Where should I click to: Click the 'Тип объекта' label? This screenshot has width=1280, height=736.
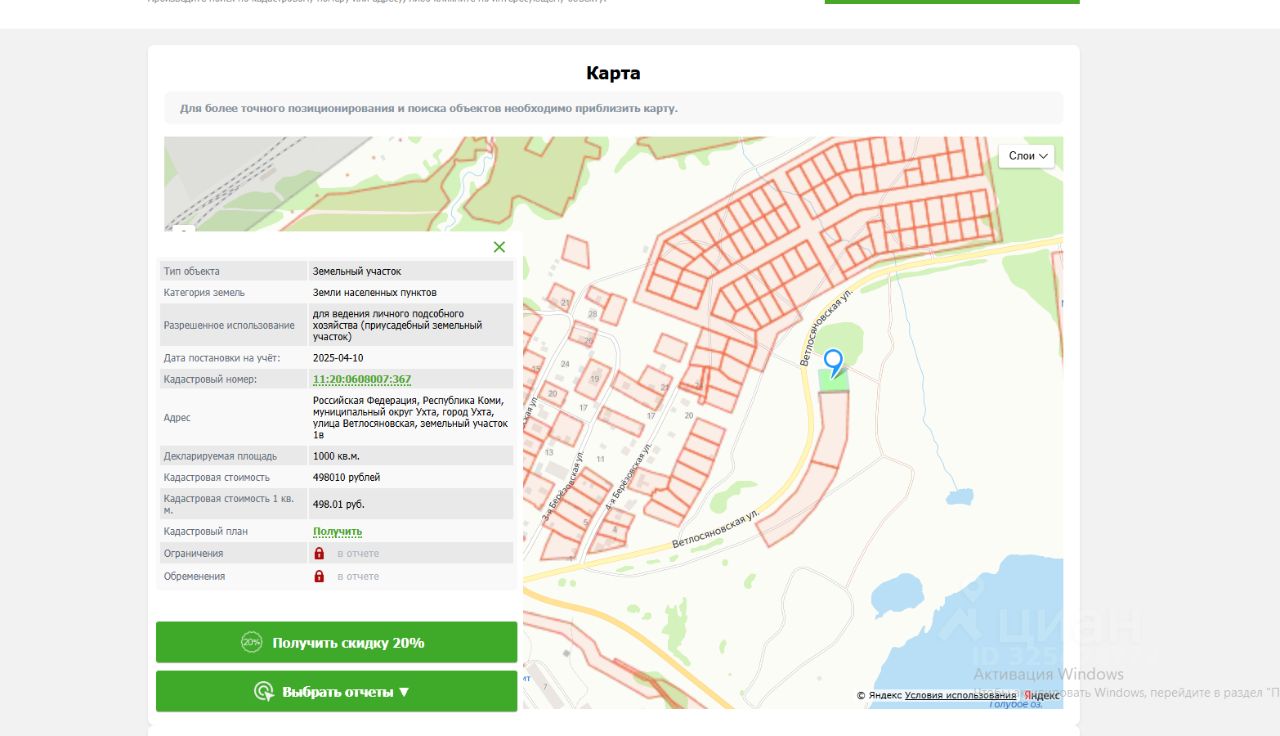[x=192, y=271]
